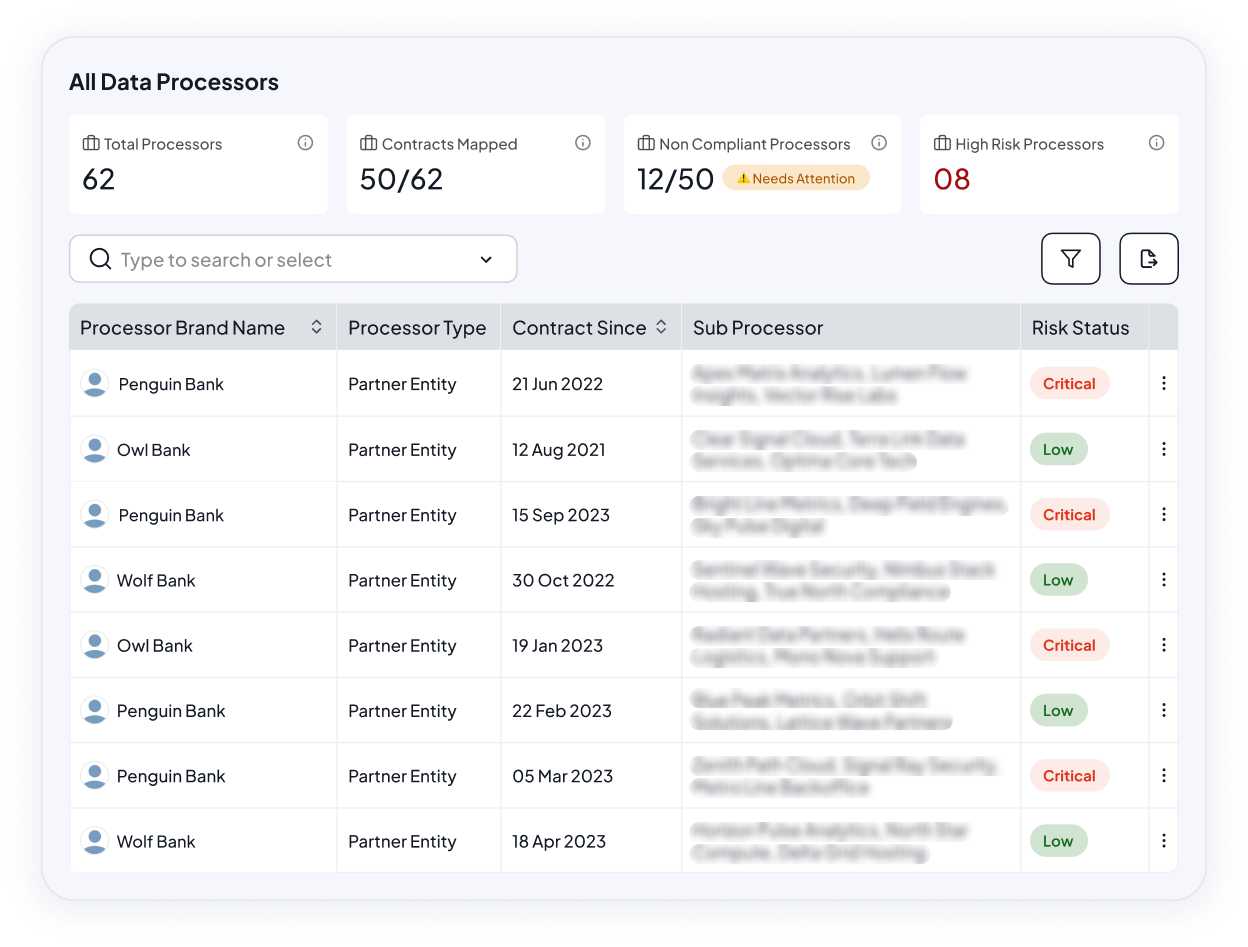Click the Low badge in the 12 Aug 2021 row
The image size is (1248, 947).
[x=1058, y=449]
